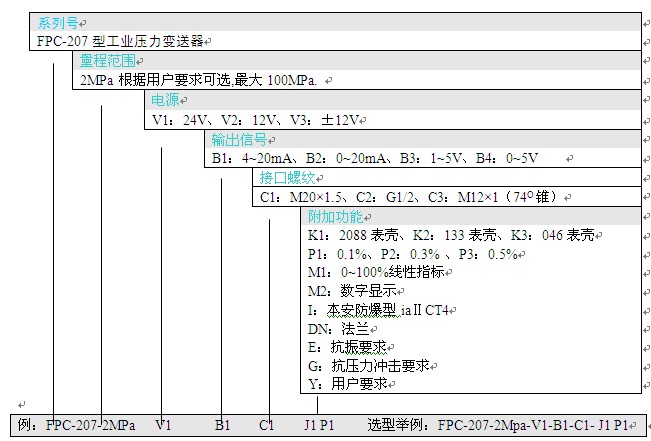The width and height of the screenshot is (651, 441).
Task: Select the FPC-207 型工业压力变送器 text line
Action: click(124, 41)
